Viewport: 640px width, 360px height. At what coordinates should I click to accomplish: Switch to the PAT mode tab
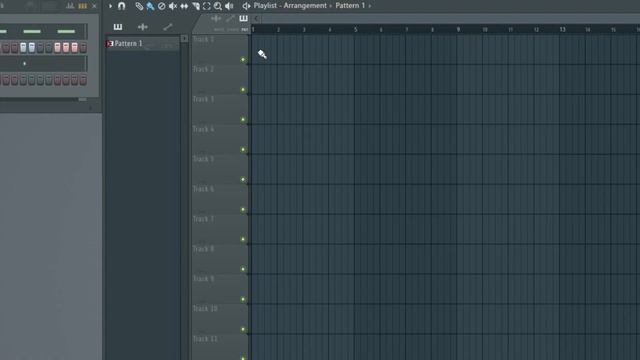(244, 30)
